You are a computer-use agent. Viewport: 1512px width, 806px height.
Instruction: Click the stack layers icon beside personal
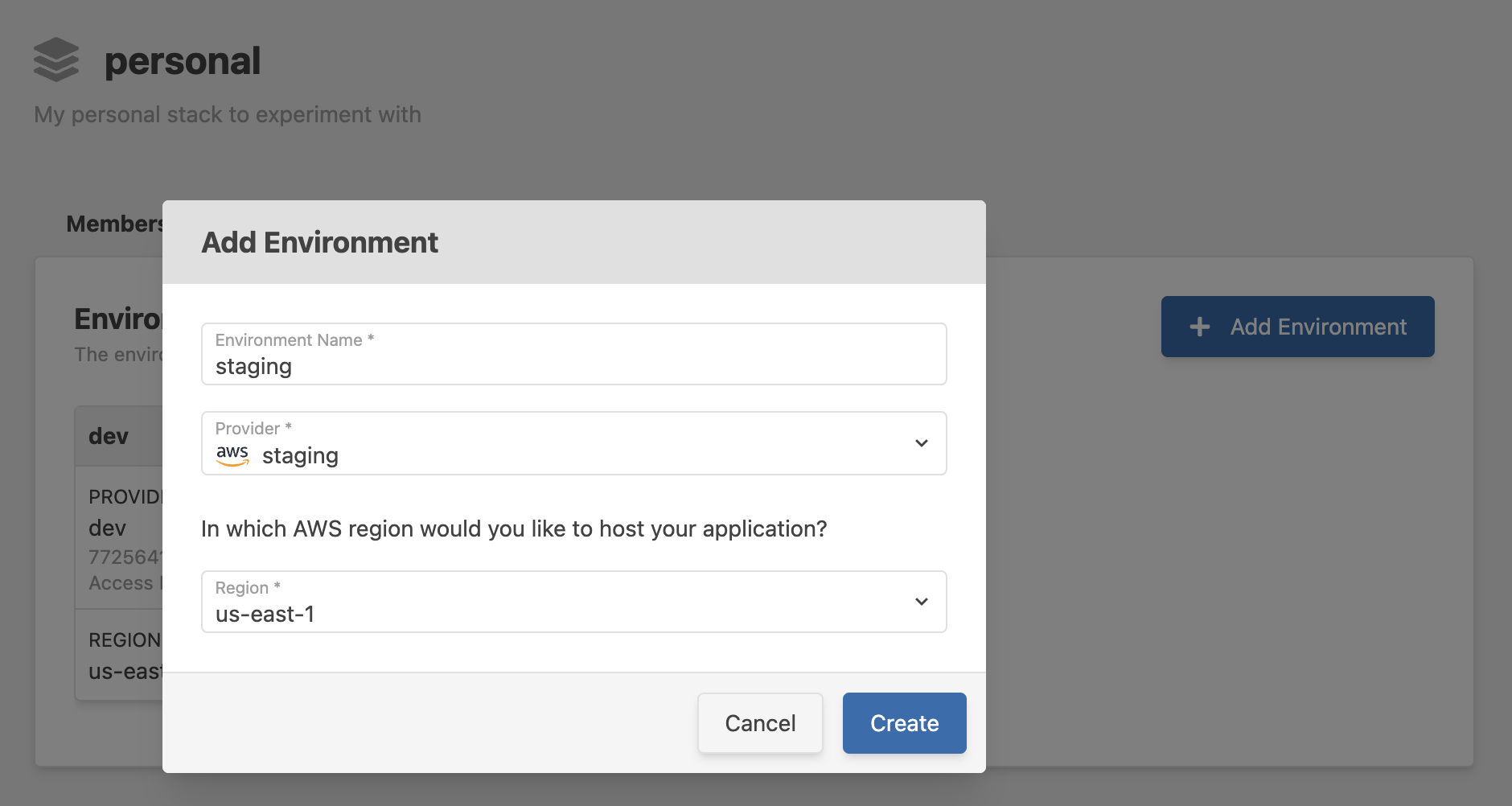click(56, 60)
